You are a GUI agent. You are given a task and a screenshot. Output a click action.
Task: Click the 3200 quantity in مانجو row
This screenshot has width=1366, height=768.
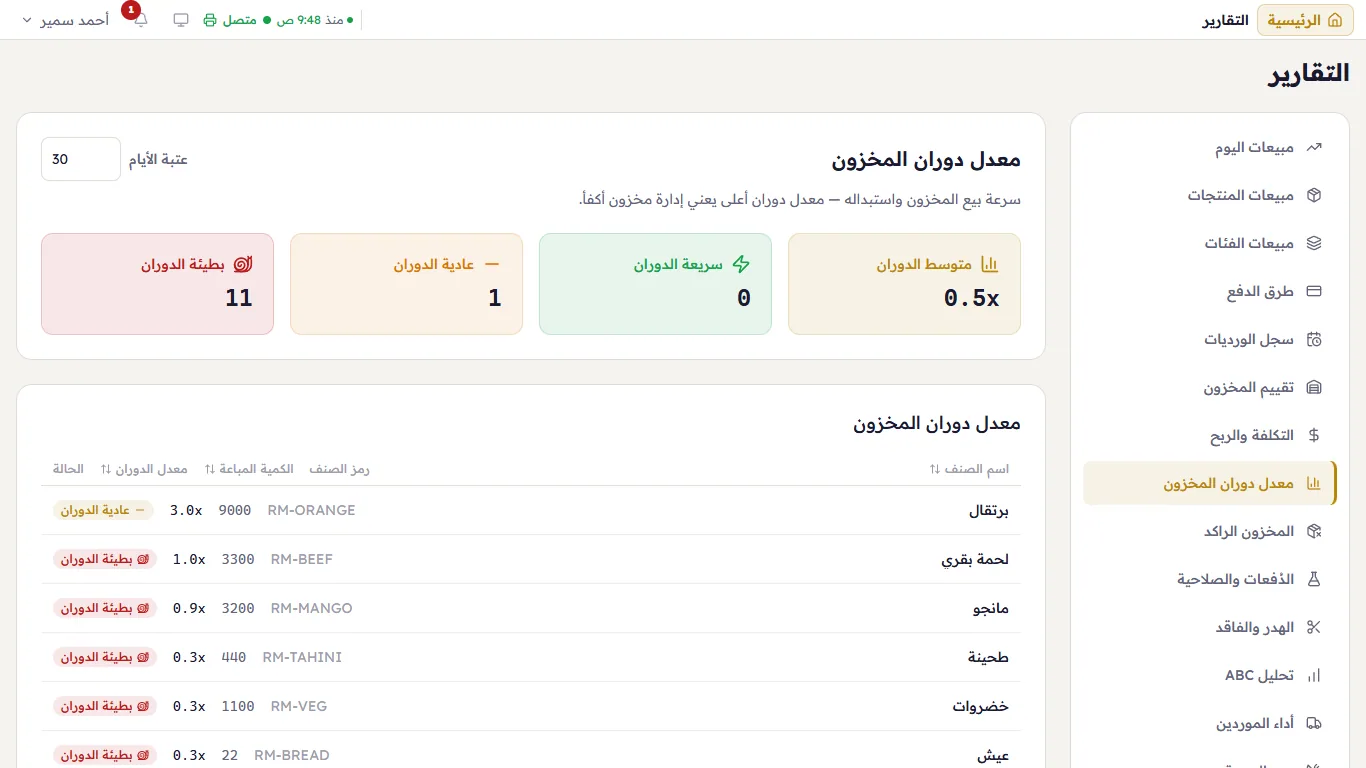238,608
